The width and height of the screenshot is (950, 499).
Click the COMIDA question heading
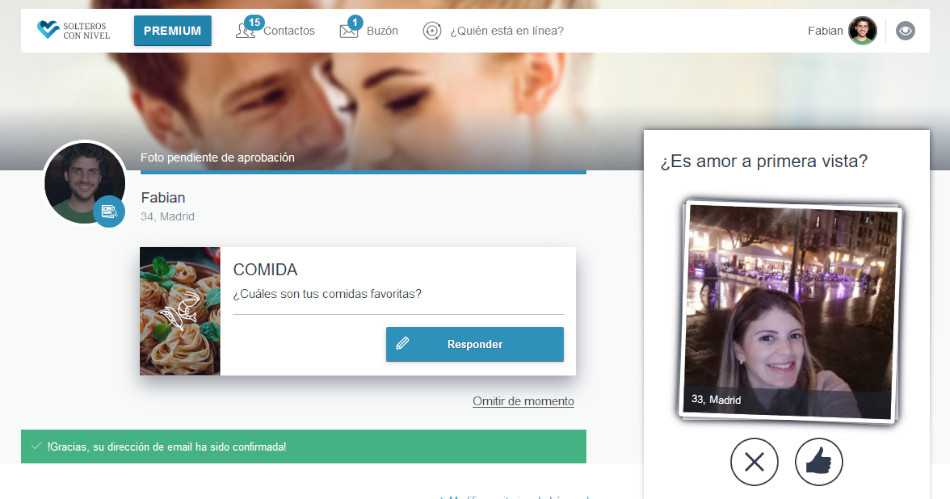tap(265, 269)
